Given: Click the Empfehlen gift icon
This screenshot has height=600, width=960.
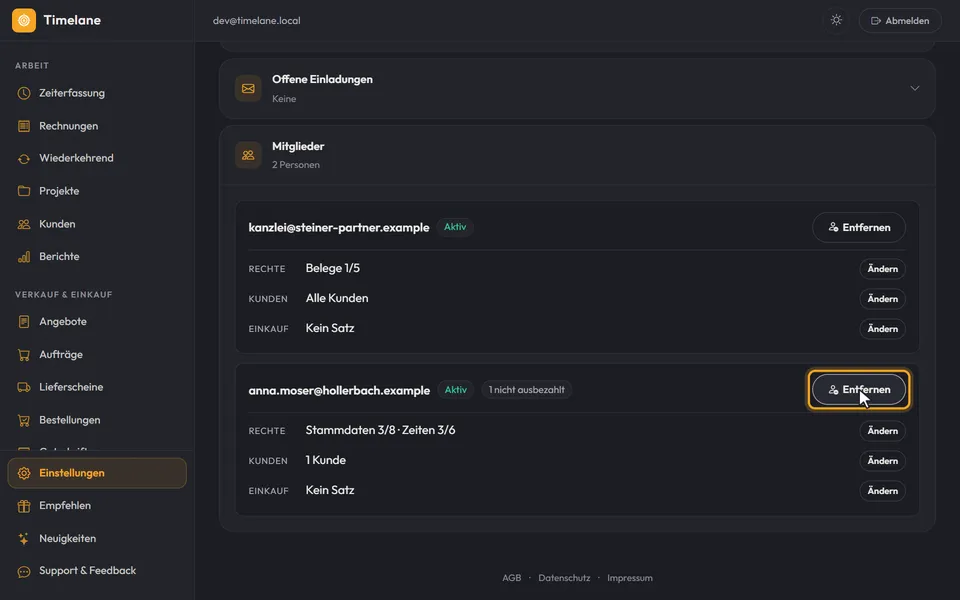Looking at the screenshot, I should [x=24, y=506].
